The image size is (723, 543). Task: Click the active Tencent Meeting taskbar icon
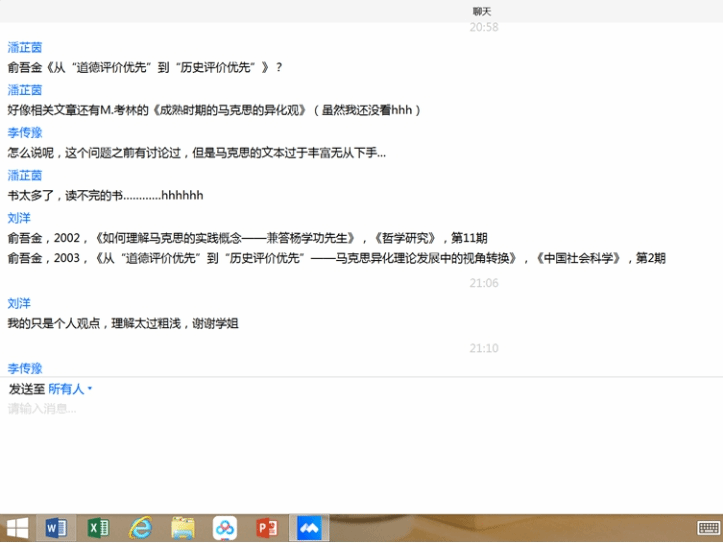[308, 527]
